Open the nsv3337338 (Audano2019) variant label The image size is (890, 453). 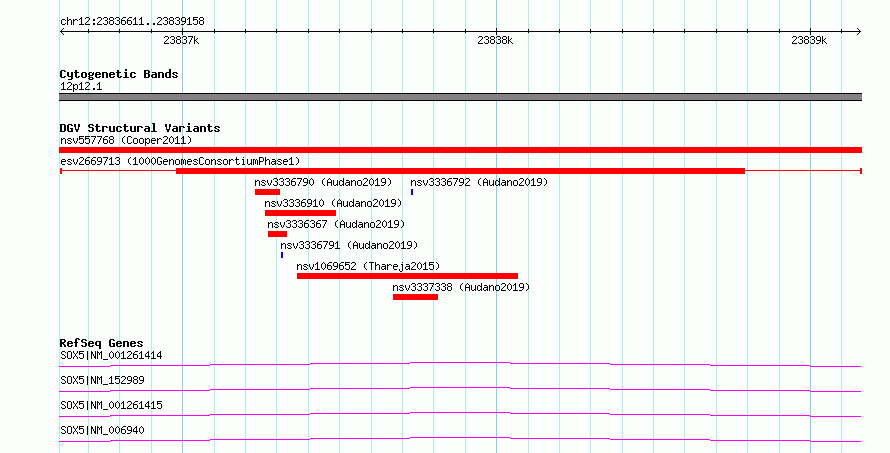pos(461,287)
